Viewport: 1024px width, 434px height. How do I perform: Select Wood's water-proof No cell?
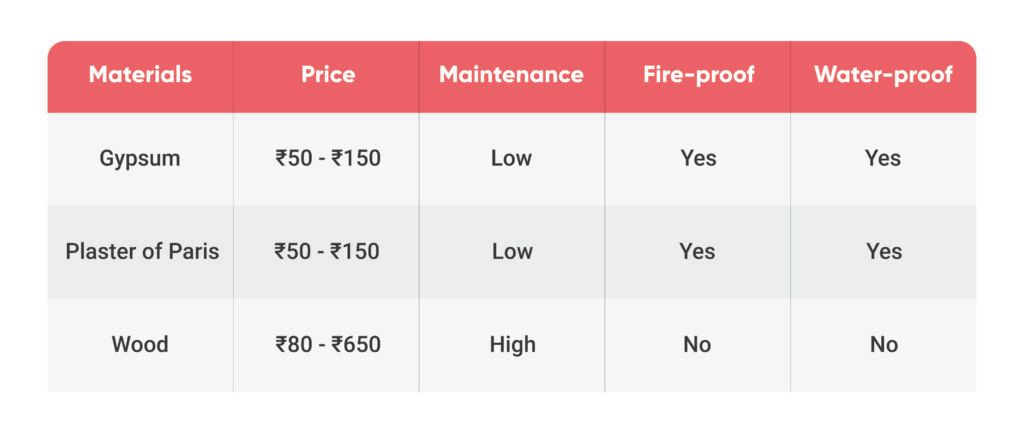[884, 344]
